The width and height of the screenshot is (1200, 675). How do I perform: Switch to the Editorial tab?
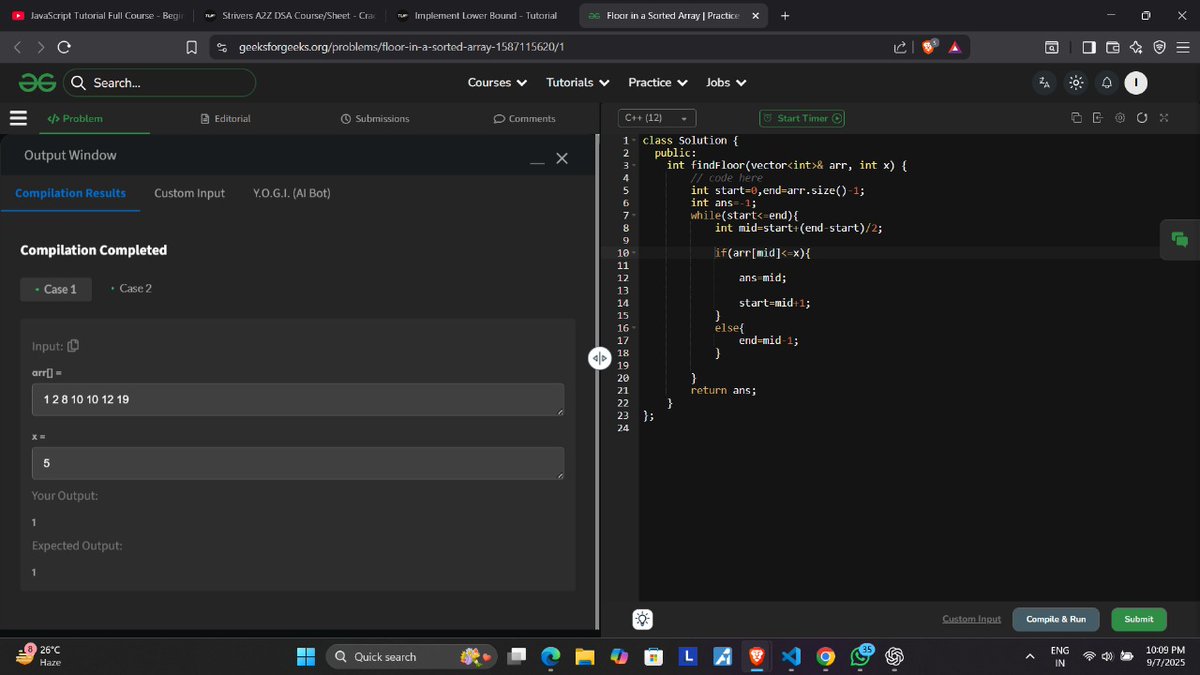(226, 118)
